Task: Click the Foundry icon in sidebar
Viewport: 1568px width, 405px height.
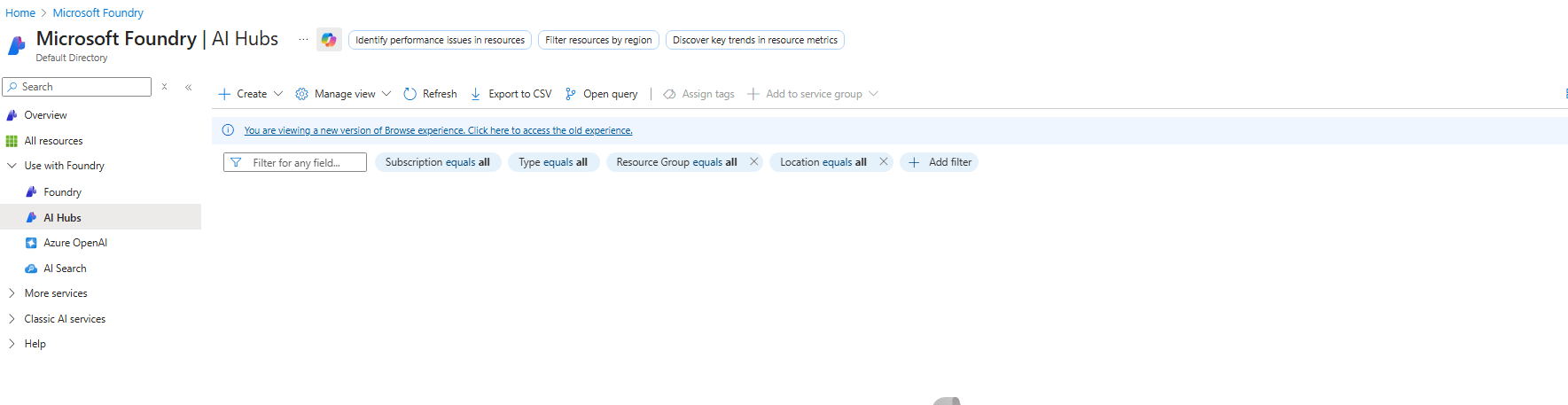Action: click(31, 192)
